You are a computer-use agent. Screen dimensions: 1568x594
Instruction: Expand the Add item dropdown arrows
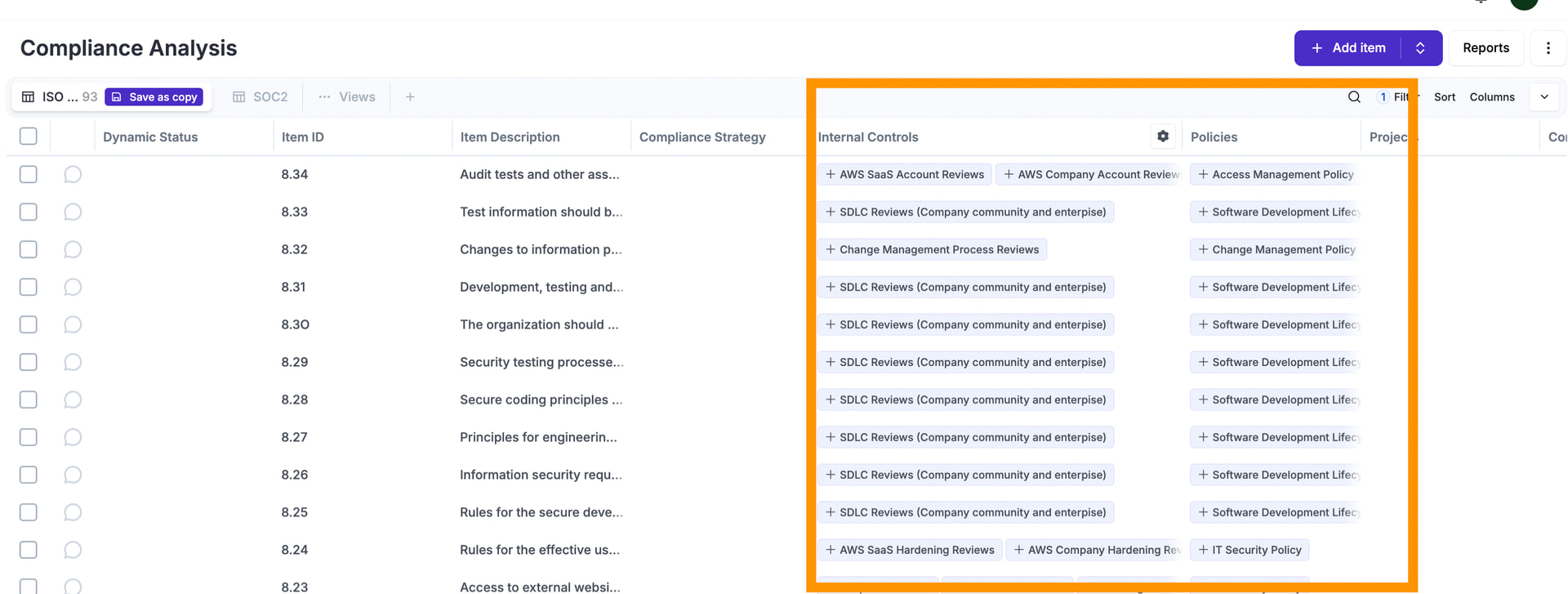pyautogui.click(x=1420, y=48)
